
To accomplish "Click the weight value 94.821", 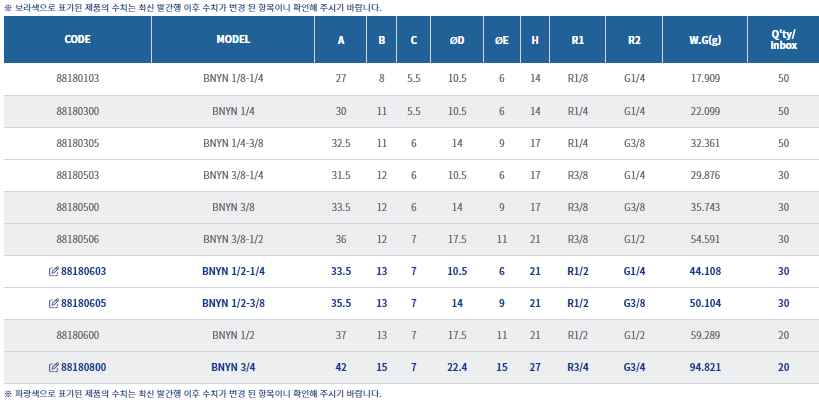I will click(706, 368).
